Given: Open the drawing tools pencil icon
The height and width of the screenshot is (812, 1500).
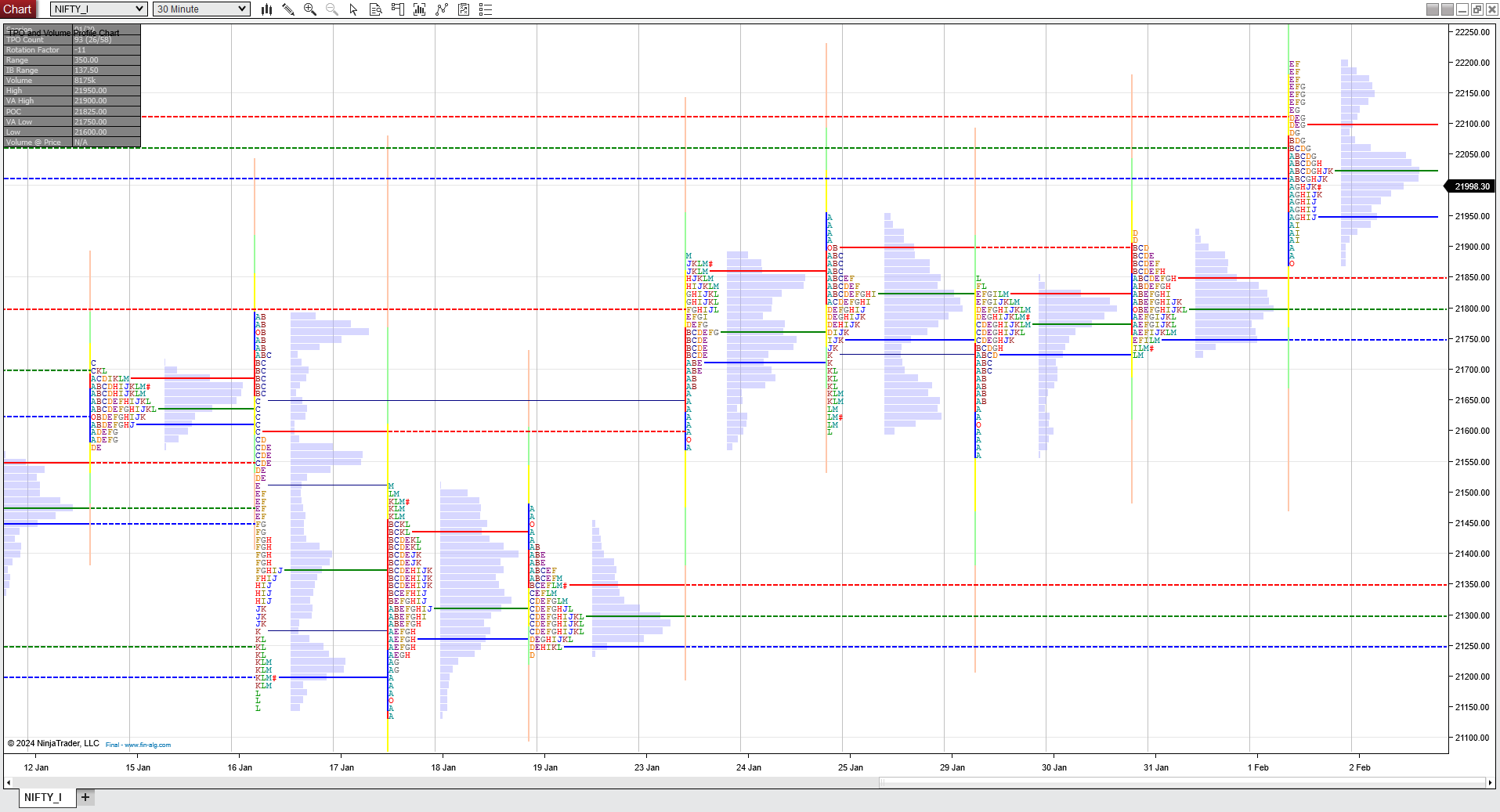Looking at the screenshot, I should click(288, 9).
